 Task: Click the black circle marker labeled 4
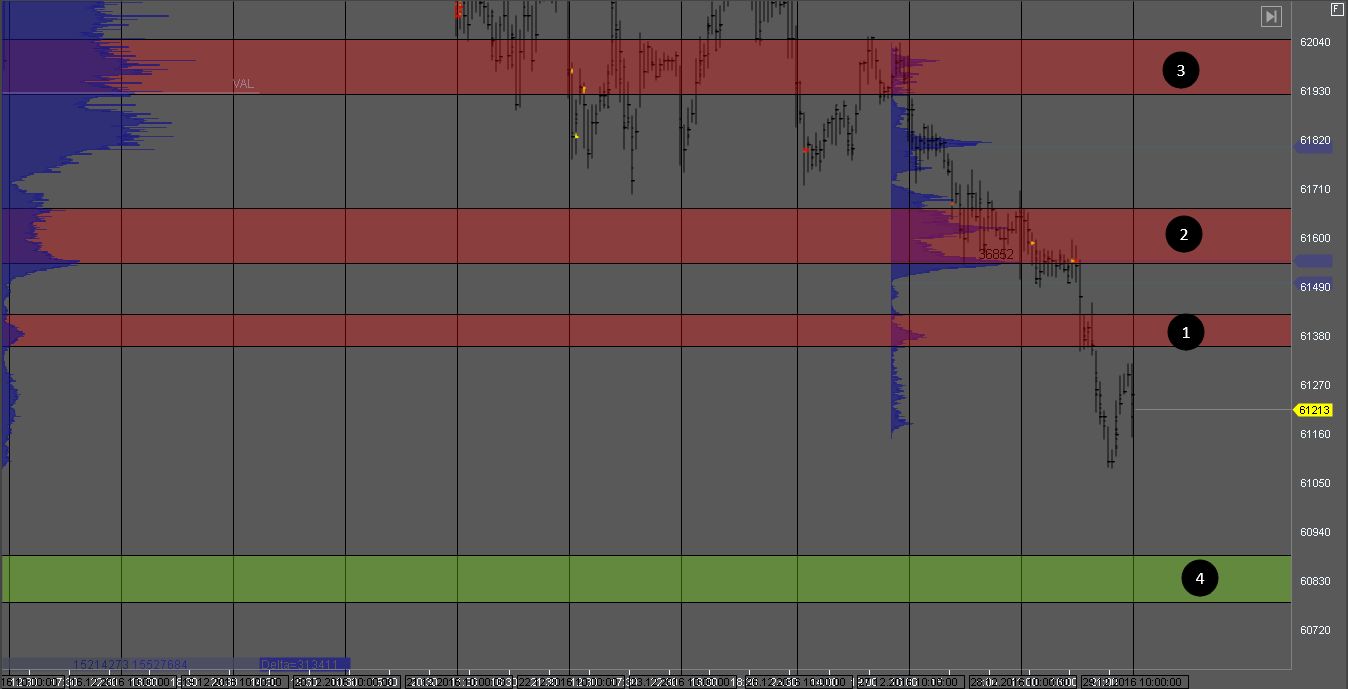pos(1200,578)
